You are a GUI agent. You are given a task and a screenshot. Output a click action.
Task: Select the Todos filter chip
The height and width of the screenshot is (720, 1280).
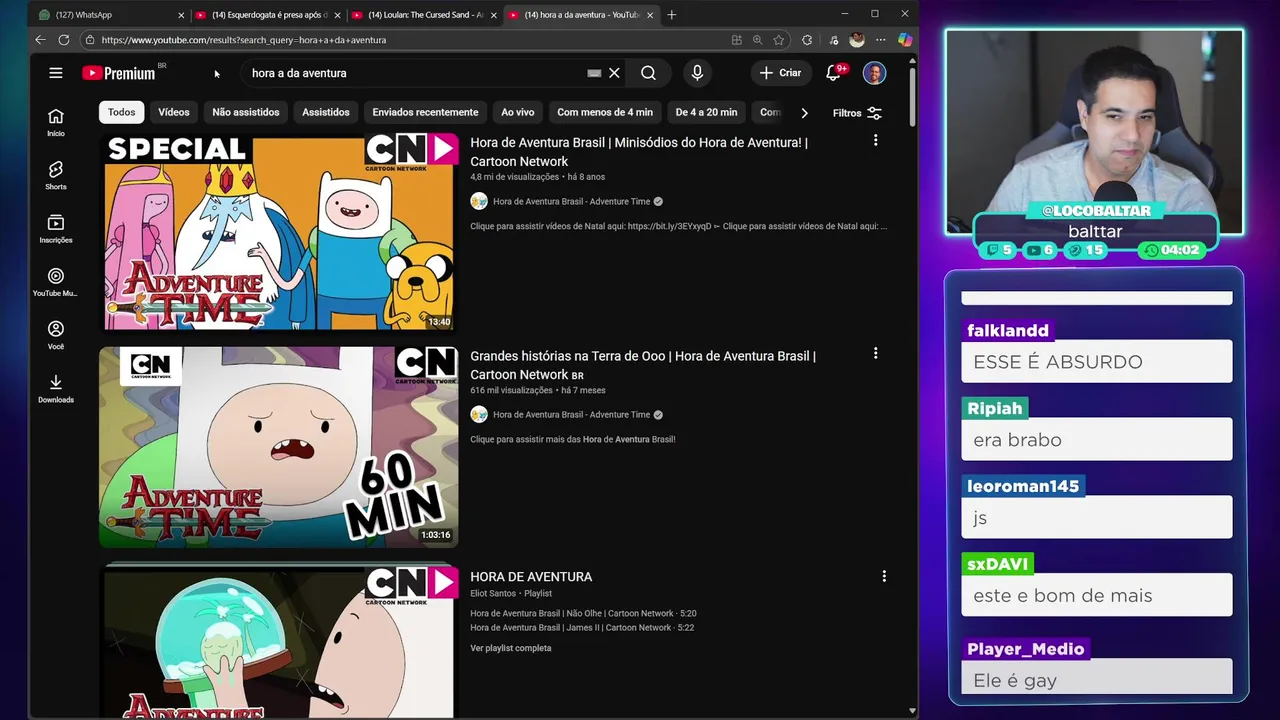(122, 112)
